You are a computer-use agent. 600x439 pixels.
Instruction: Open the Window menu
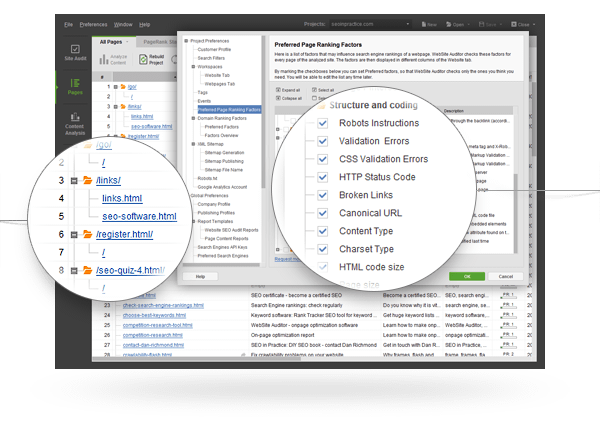pos(123,24)
